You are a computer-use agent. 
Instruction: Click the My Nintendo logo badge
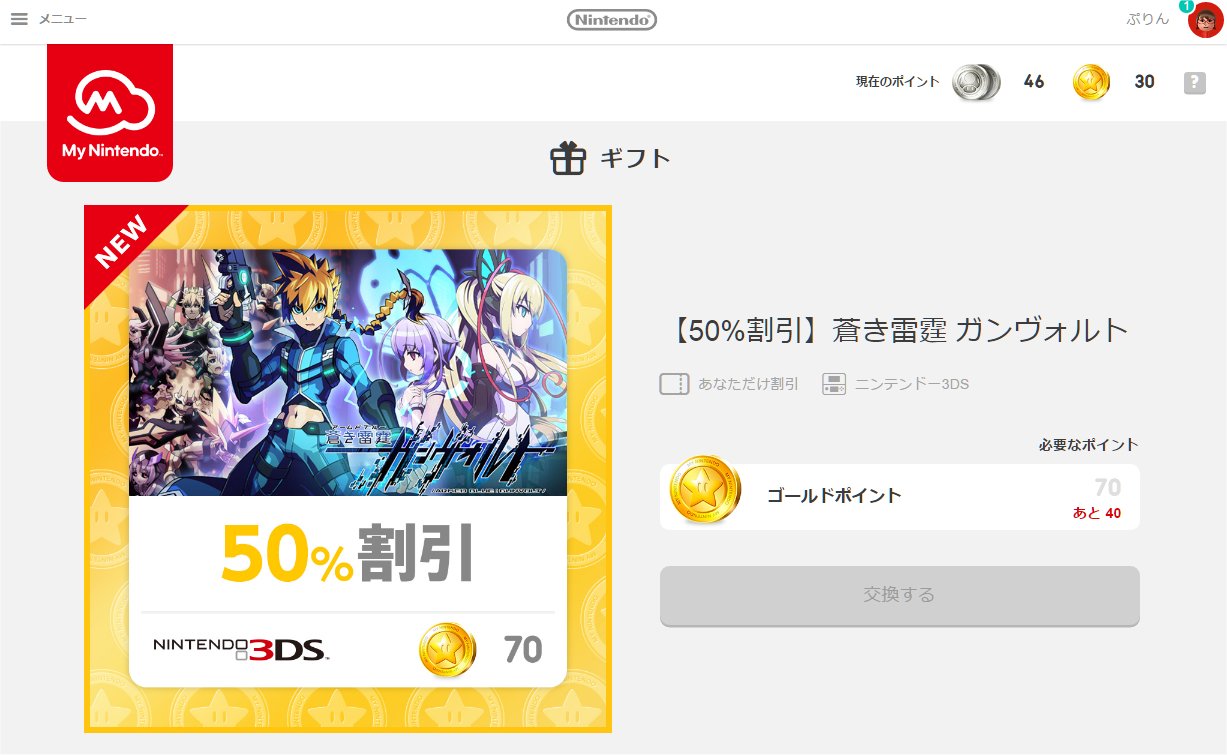pos(110,113)
